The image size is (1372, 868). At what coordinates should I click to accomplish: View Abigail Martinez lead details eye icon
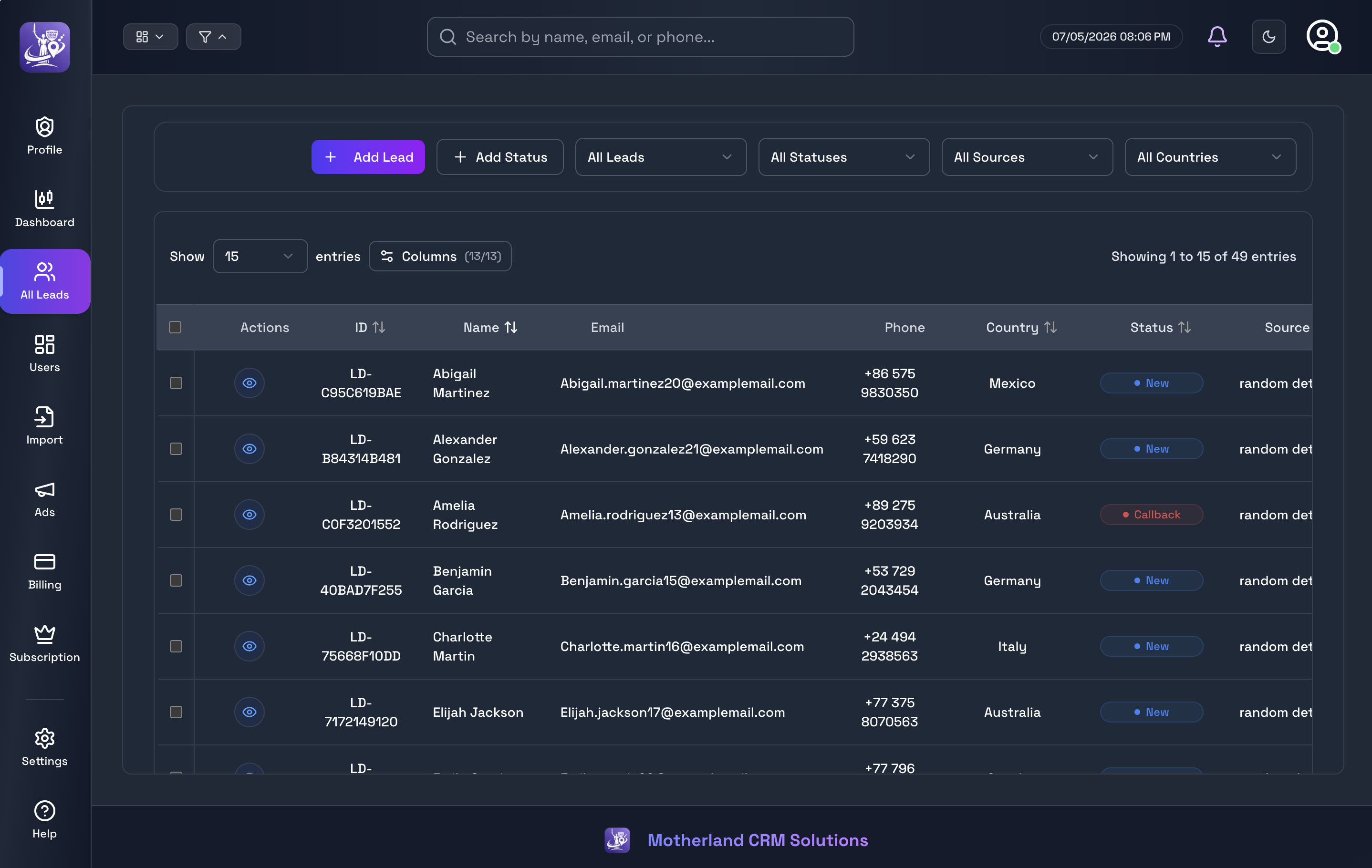pos(249,383)
